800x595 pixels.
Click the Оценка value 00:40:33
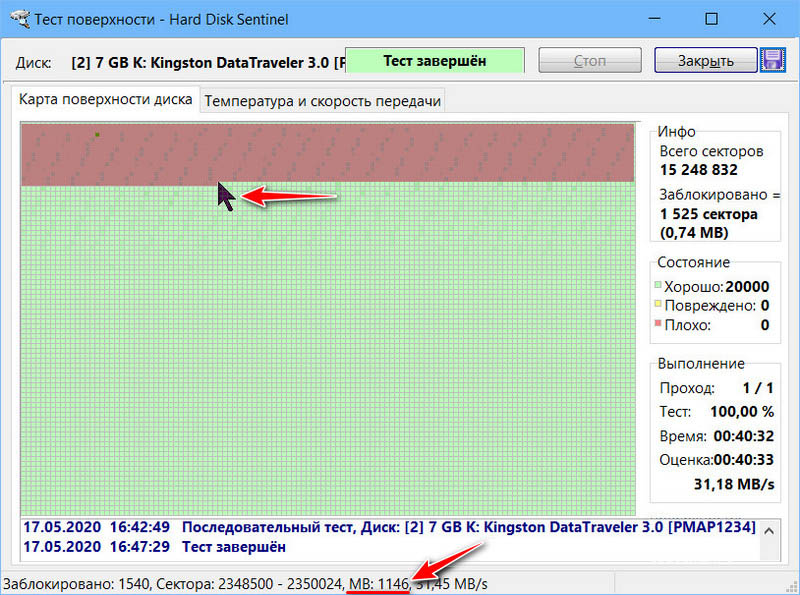(743, 460)
